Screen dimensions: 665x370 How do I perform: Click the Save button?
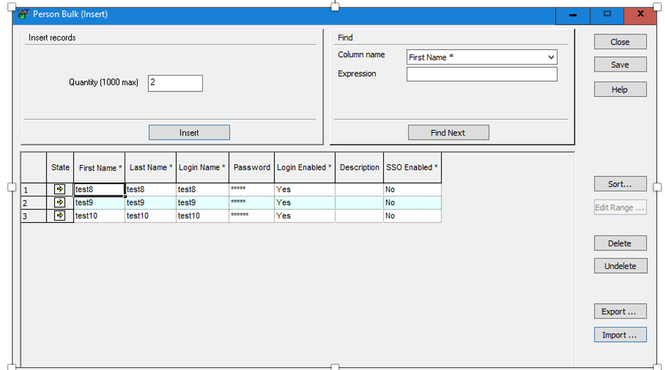(620, 64)
